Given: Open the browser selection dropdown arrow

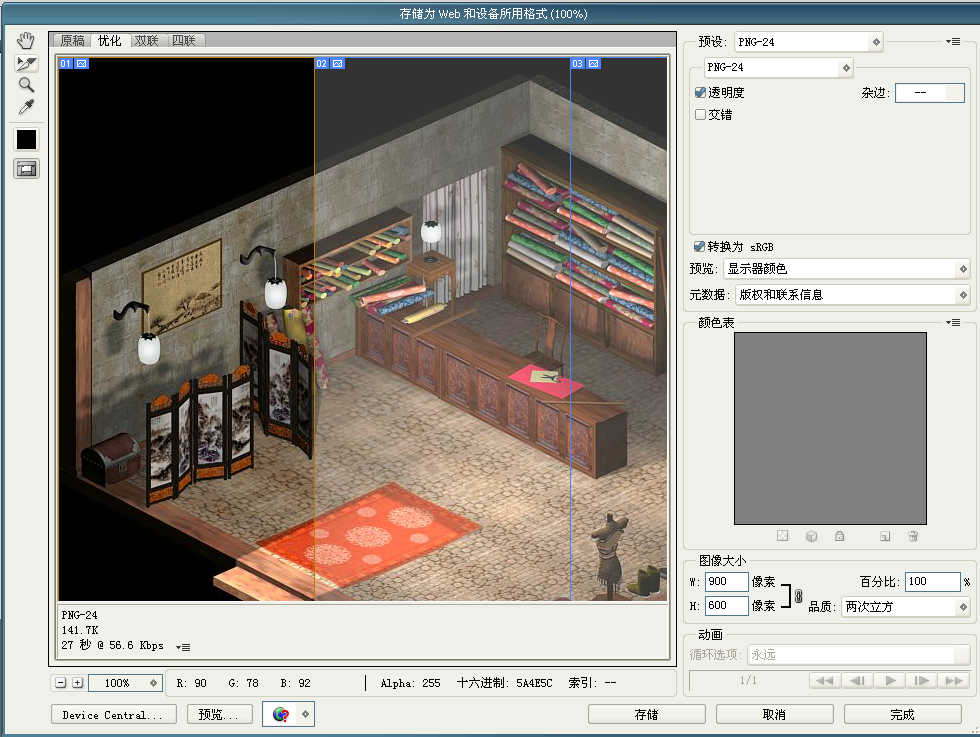Looking at the screenshot, I should (305, 714).
